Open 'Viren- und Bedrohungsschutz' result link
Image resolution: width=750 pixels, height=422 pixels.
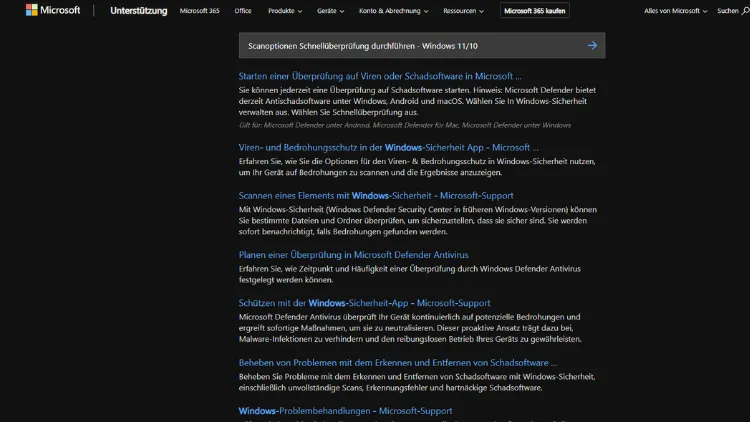click(388, 147)
